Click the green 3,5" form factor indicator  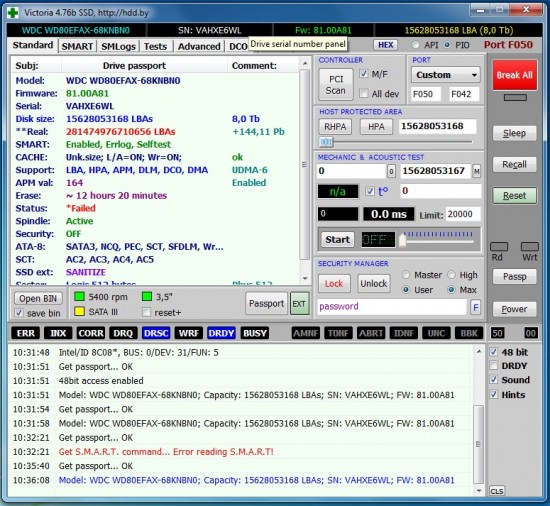147,297
